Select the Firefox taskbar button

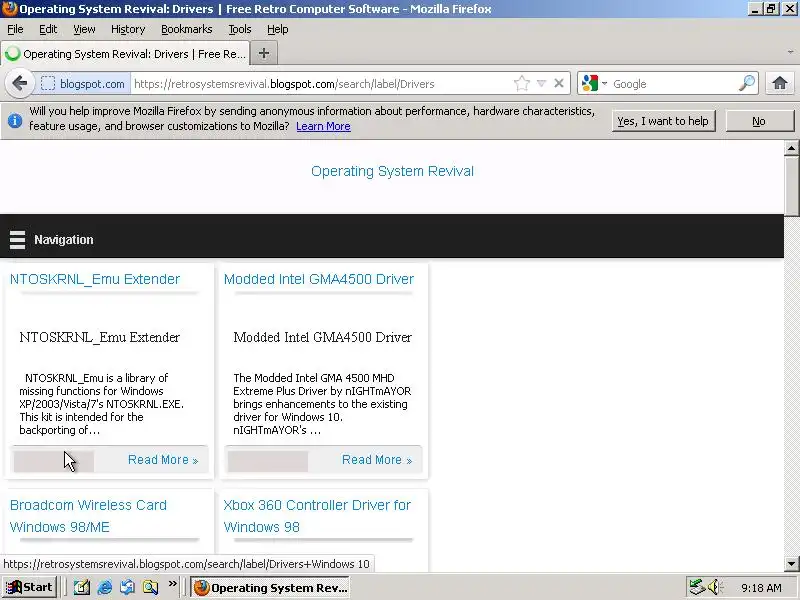(x=271, y=587)
